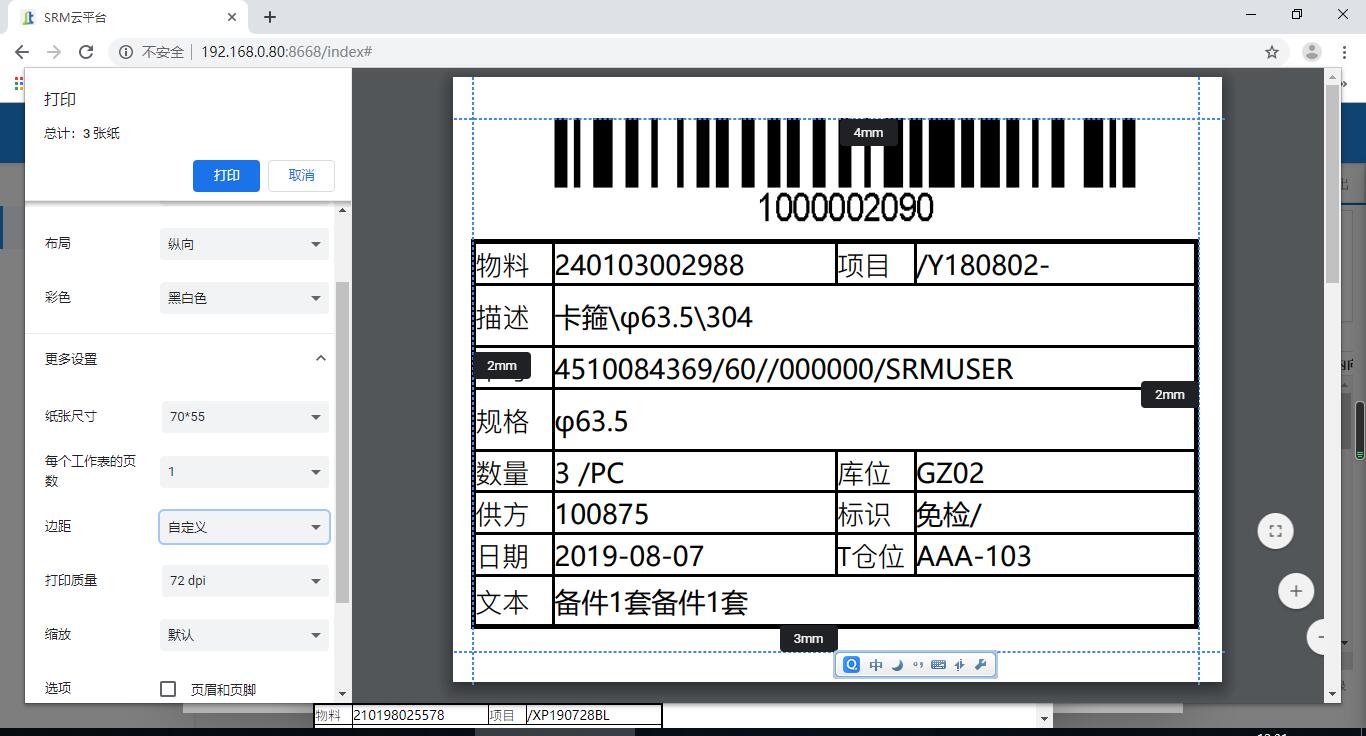Collapse the 更多设置 section
The height and width of the screenshot is (736, 1366).
click(320, 359)
